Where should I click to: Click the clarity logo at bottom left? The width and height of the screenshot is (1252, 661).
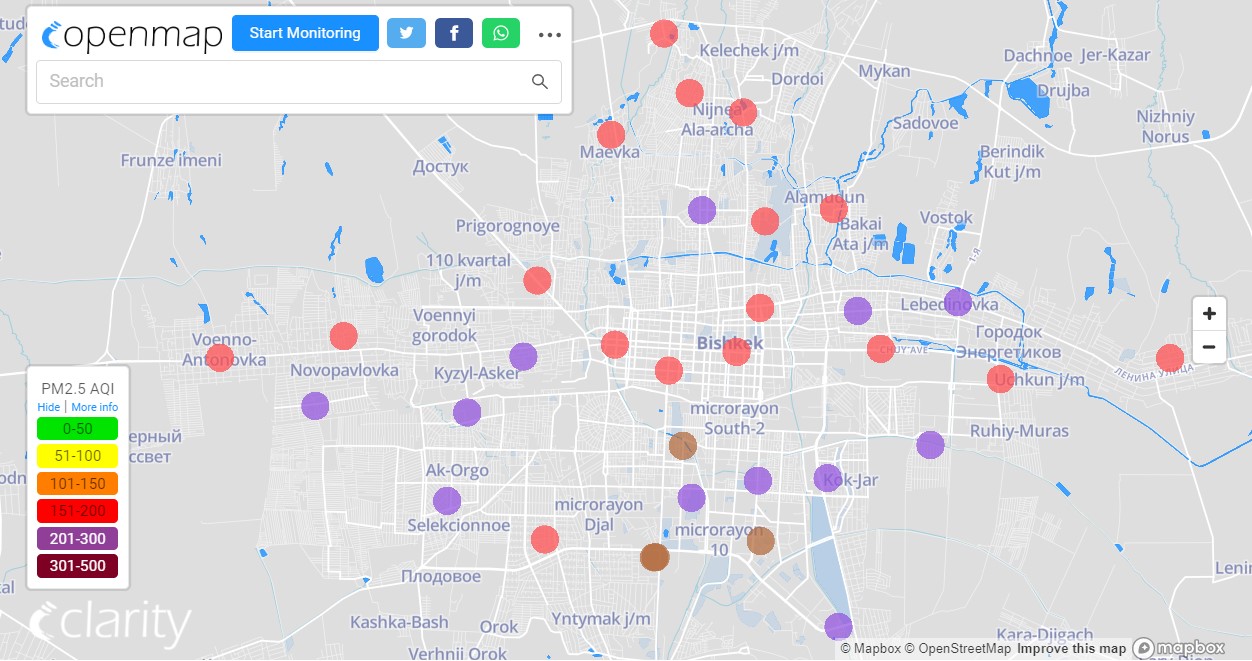(x=110, y=624)
